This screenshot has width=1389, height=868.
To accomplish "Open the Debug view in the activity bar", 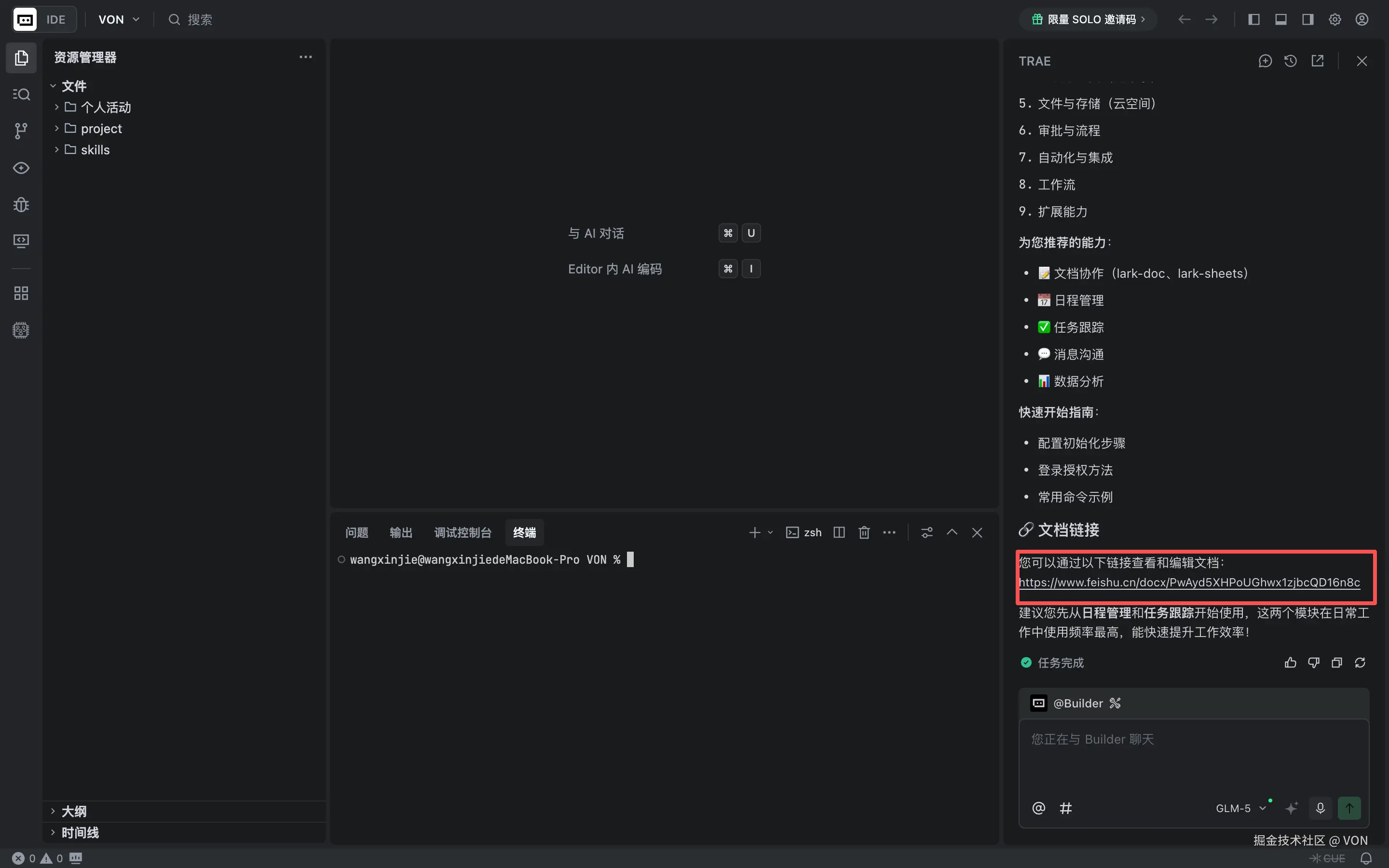I will click(21, 205).
